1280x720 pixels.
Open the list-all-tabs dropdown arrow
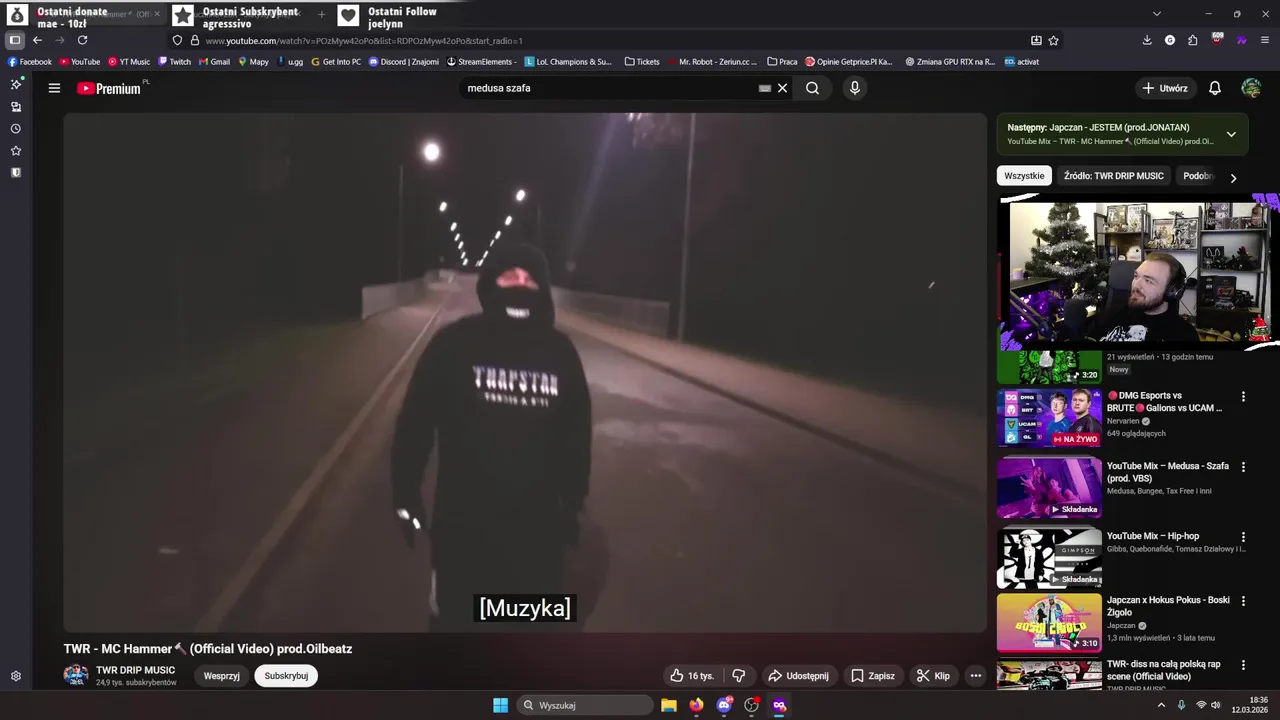pos(1157,14)
